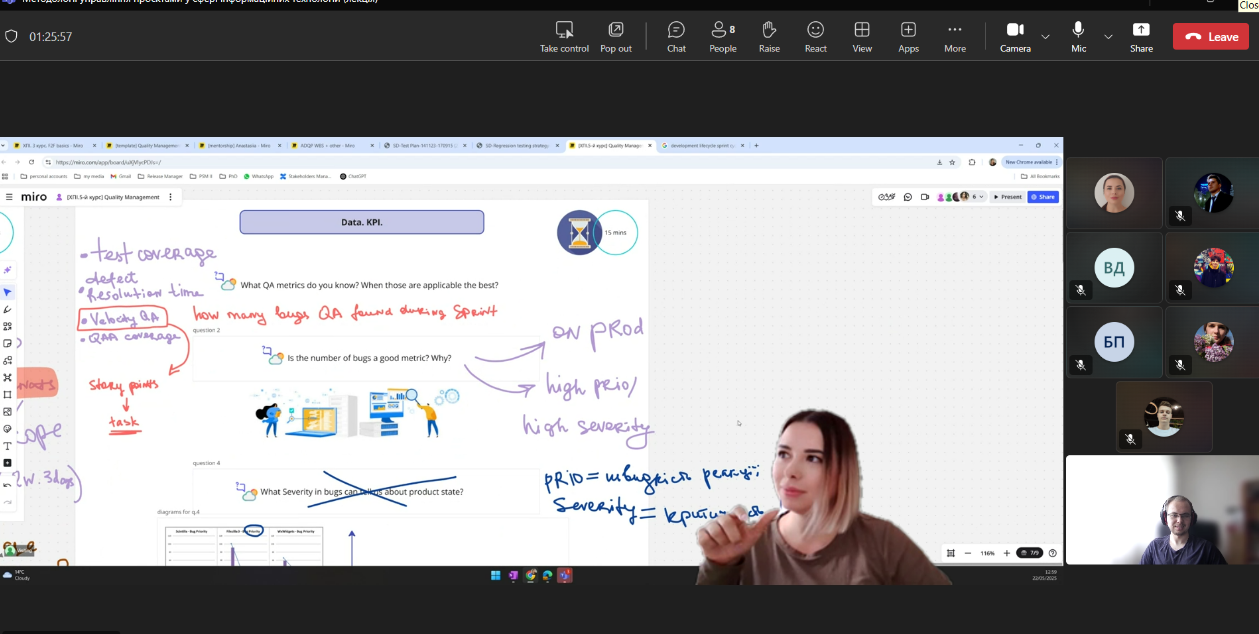Switch to the mentorship Anastasia Miro tab
Viewport: 1259px width, 634px height.
(x=238, y=145)
